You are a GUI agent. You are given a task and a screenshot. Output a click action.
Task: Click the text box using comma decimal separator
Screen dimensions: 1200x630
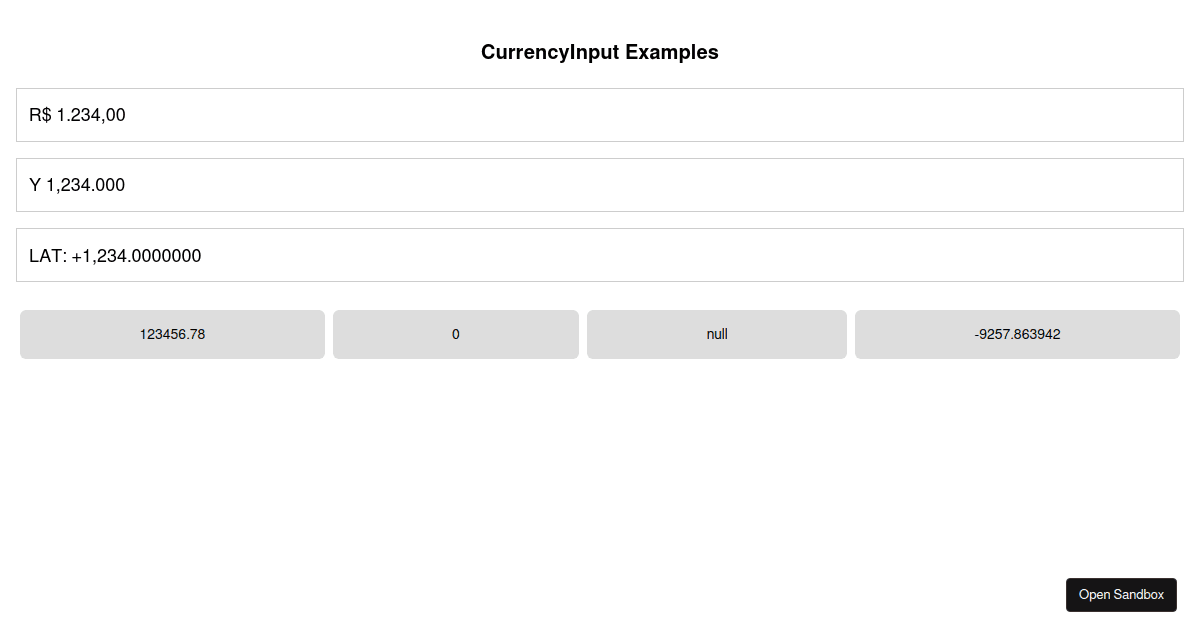(600, 115)
